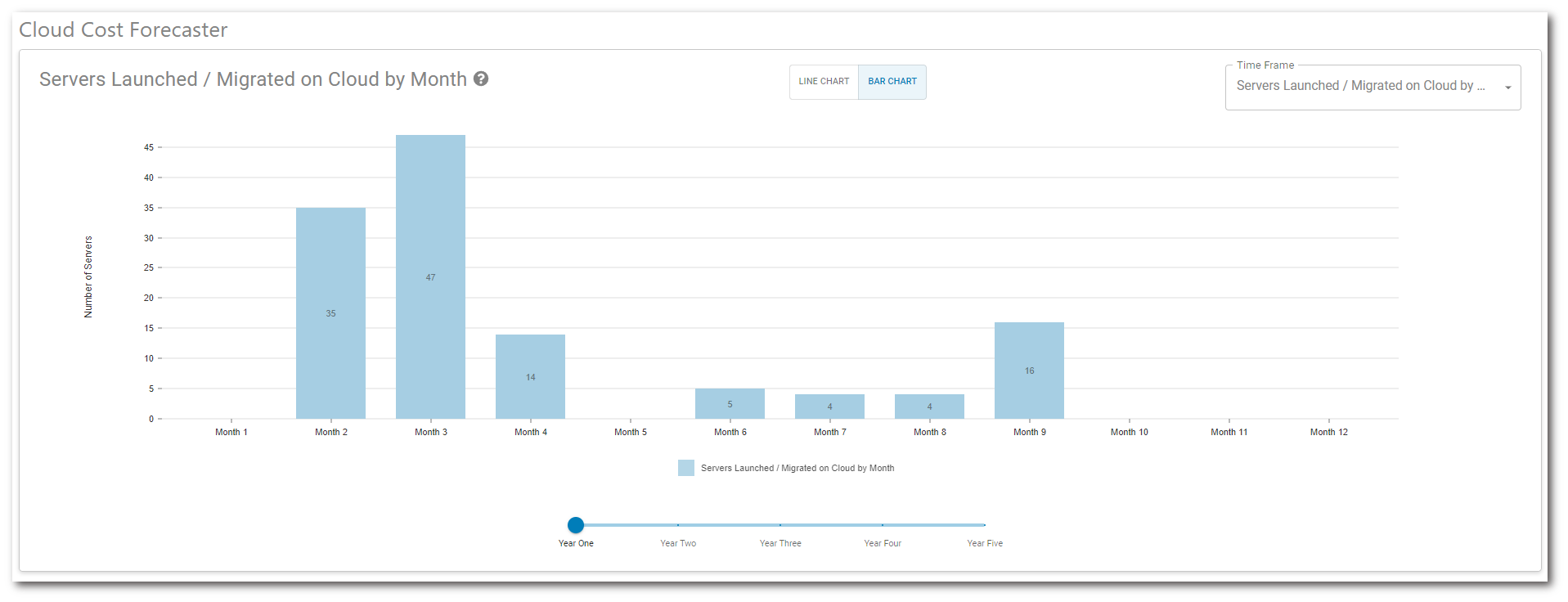Screen dimensions: 1568x602
Task: Click the Month 4 bar showing 14
Action: (x=530, y=376)
